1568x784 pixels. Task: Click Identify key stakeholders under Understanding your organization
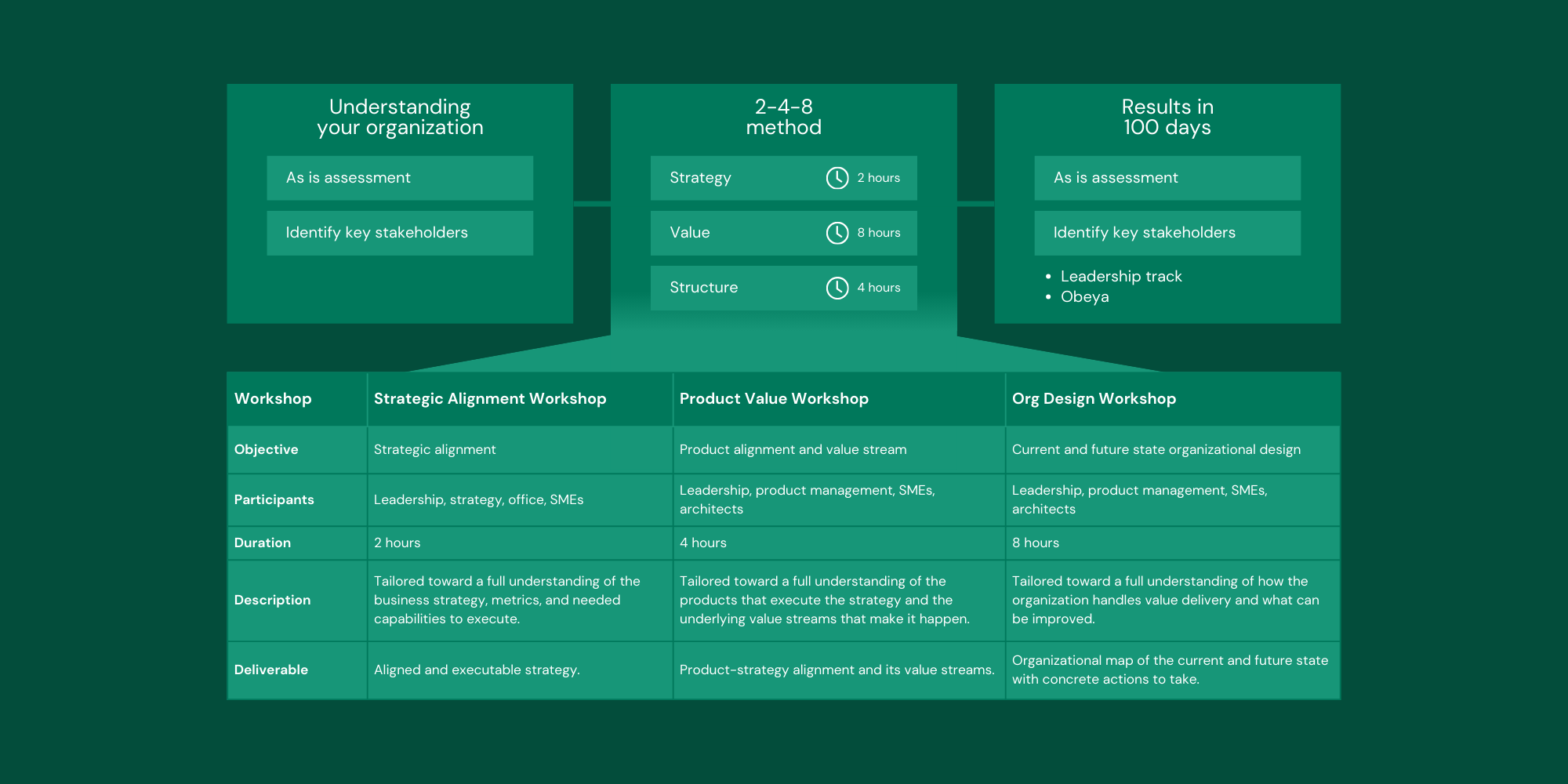coord(400,233)
